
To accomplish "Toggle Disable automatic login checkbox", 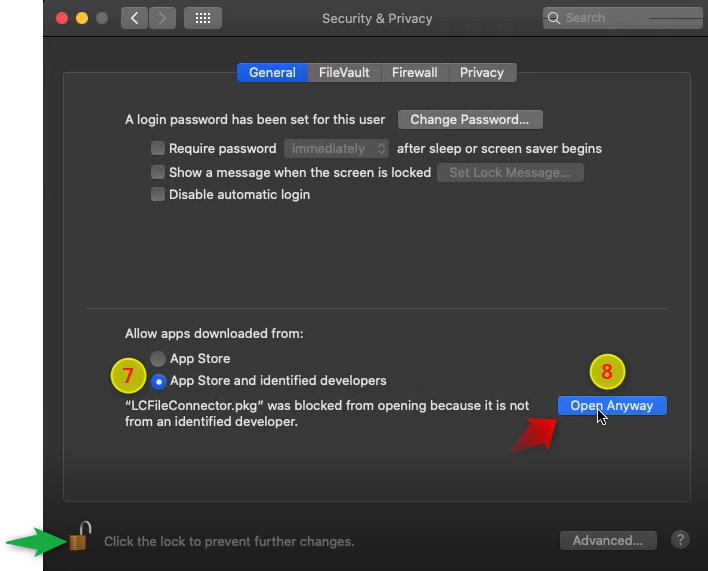I will coord(158,194).
